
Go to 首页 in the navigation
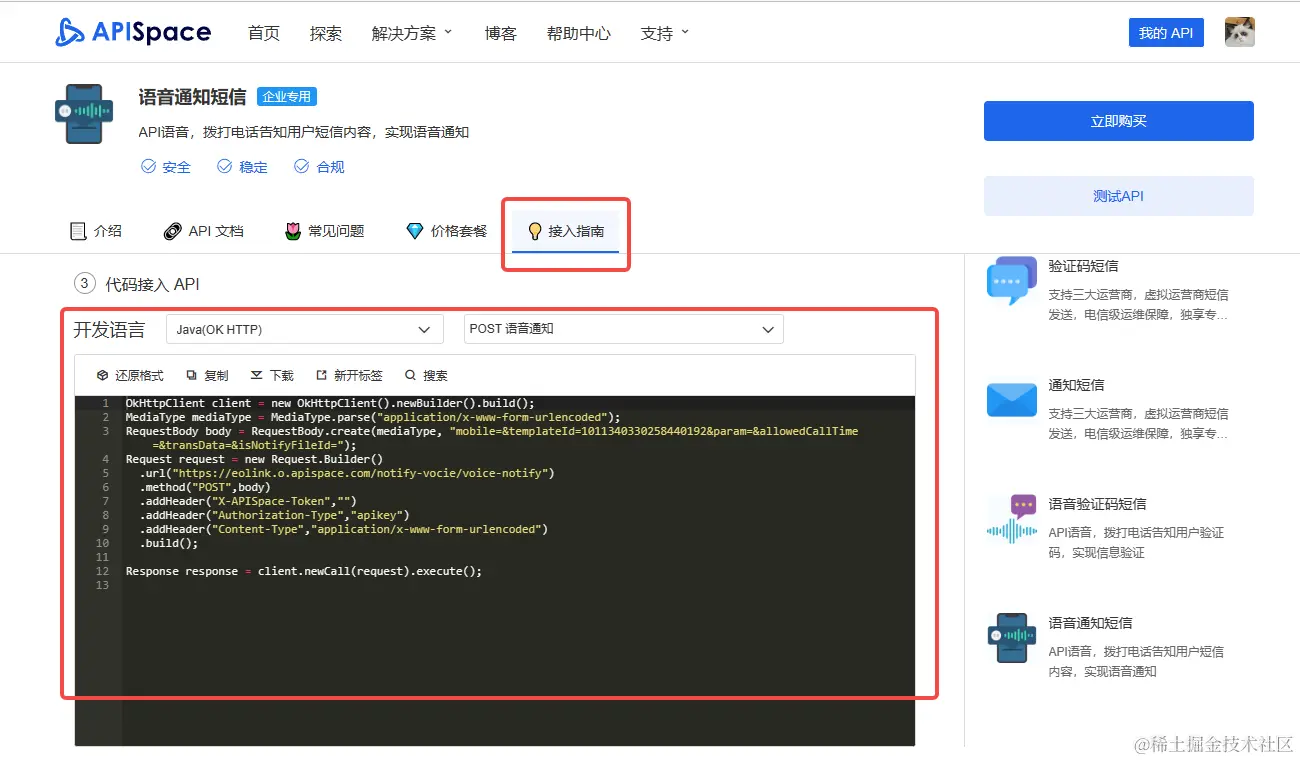[x=264, y=33]
